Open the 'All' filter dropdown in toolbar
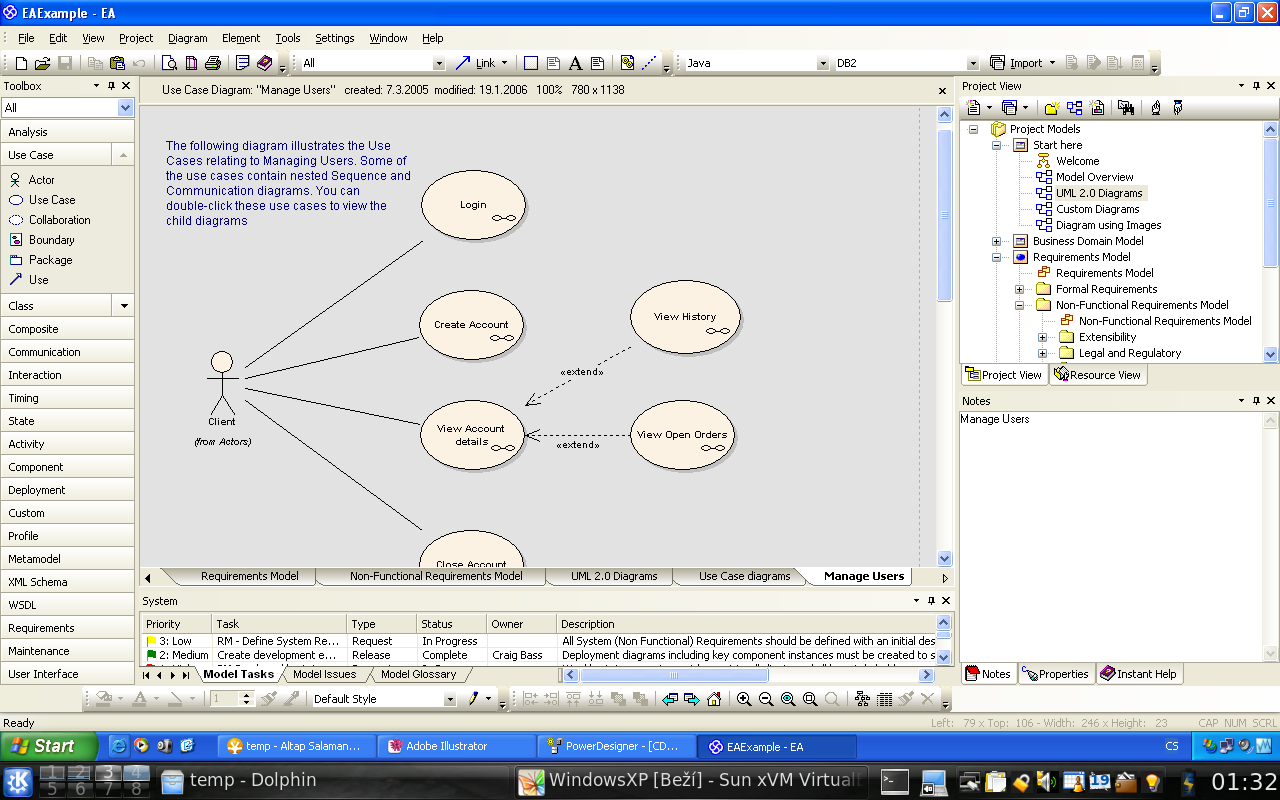The image size is (1280, 800). pos(438,63)
